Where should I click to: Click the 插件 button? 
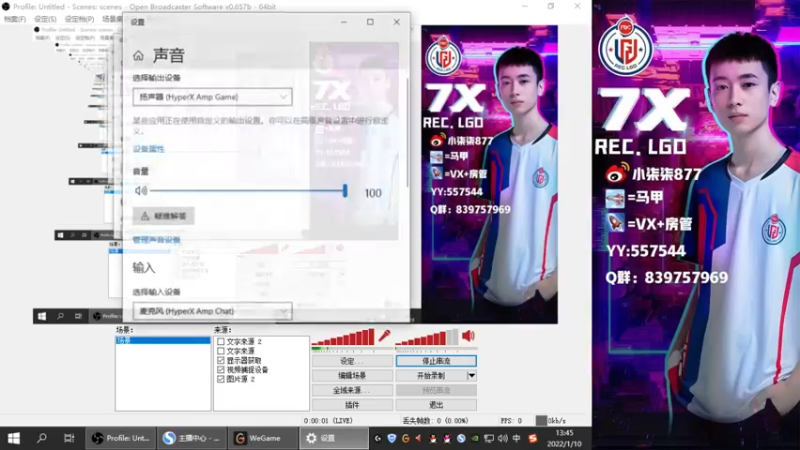pos(352,405)
